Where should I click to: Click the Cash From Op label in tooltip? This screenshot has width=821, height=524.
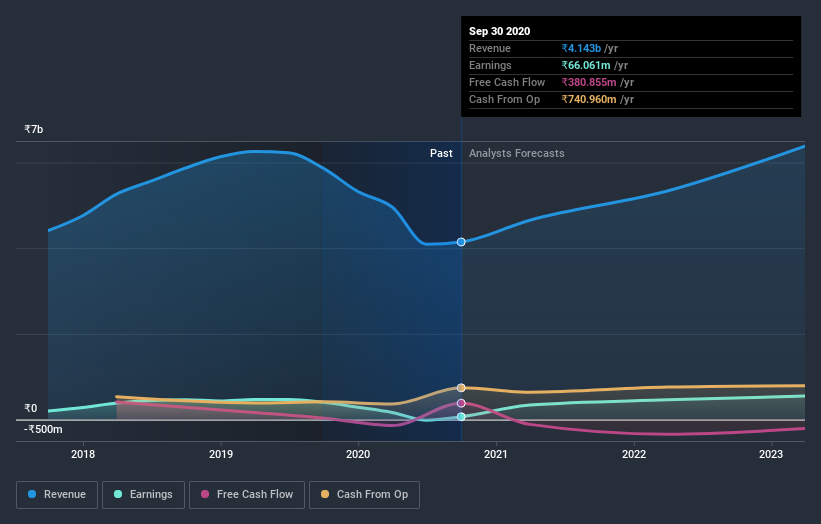click(x=504, y=99)
